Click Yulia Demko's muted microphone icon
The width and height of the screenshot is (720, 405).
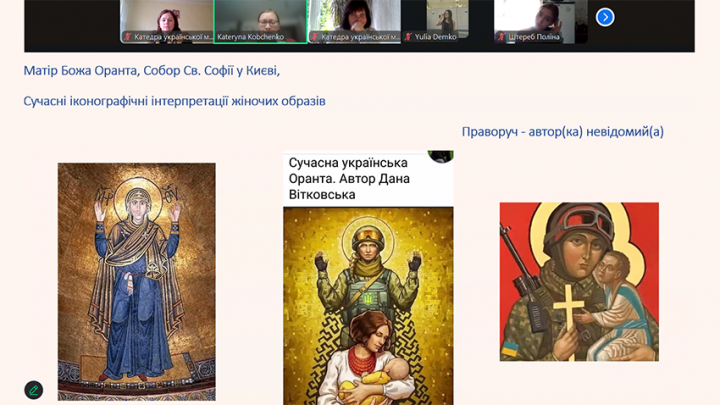click(x=409, y=37)
